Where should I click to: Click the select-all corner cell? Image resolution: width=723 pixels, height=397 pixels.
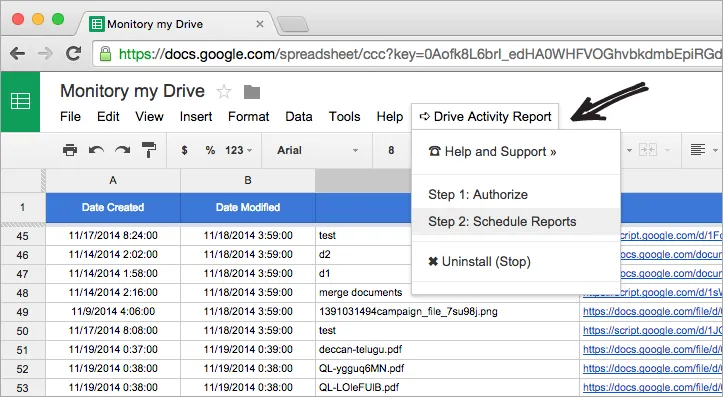(x=23, y=181)
